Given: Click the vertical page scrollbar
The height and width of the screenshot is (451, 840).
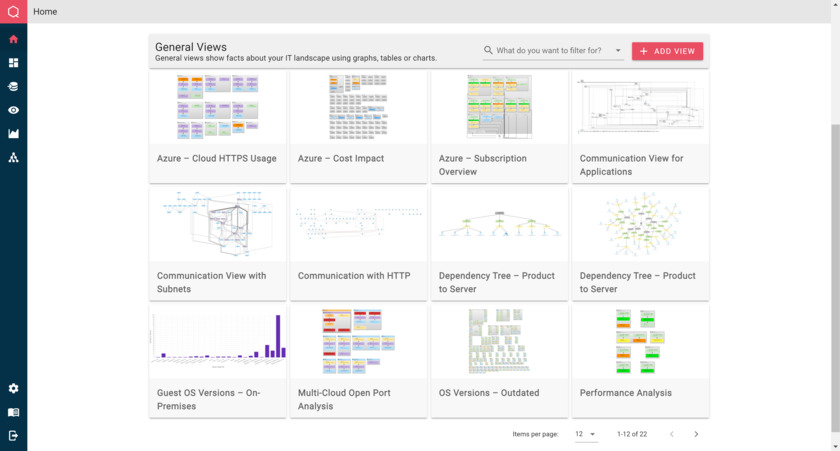Looking at the screenshot, I should [835, 277].
